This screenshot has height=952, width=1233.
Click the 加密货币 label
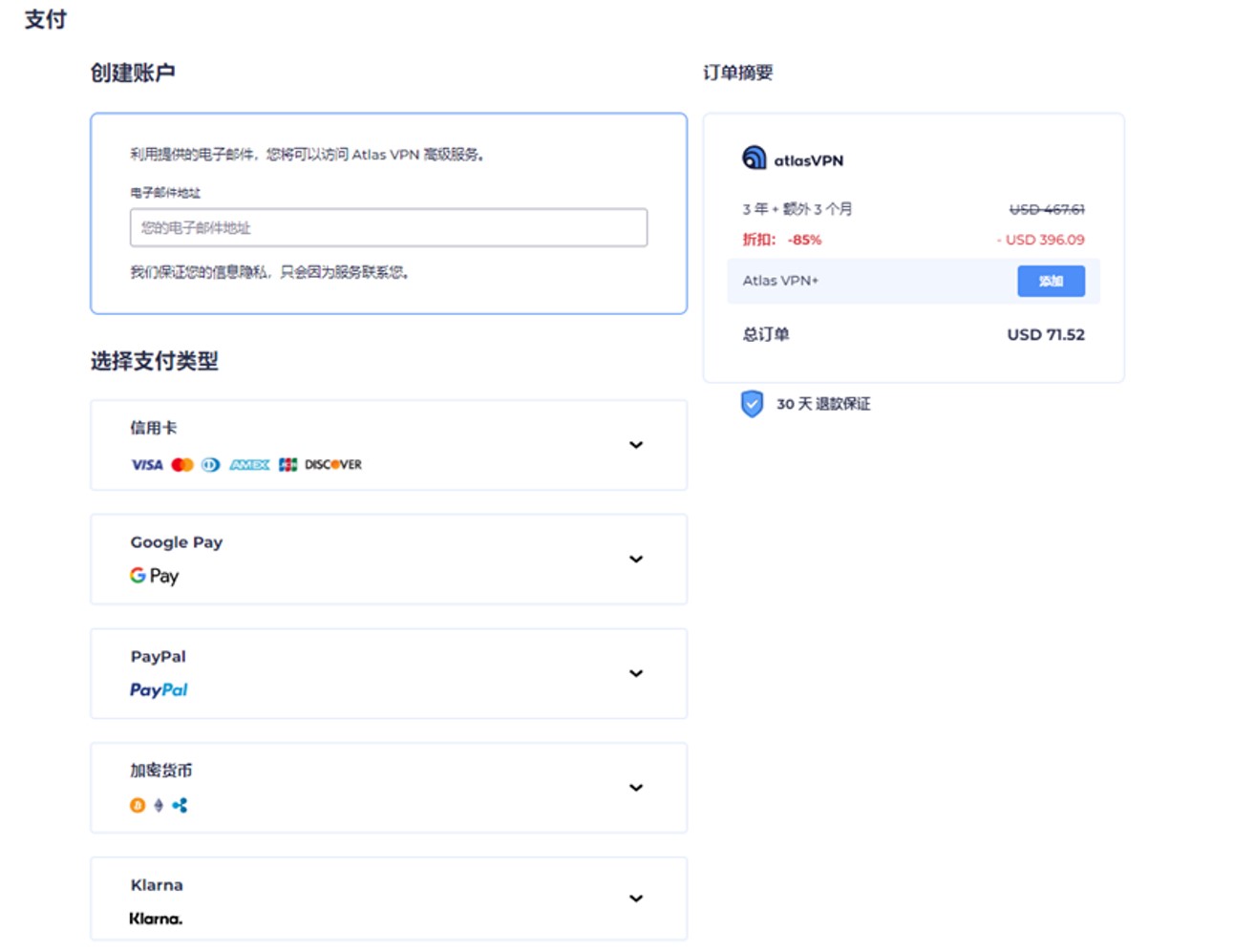[161, 771]
